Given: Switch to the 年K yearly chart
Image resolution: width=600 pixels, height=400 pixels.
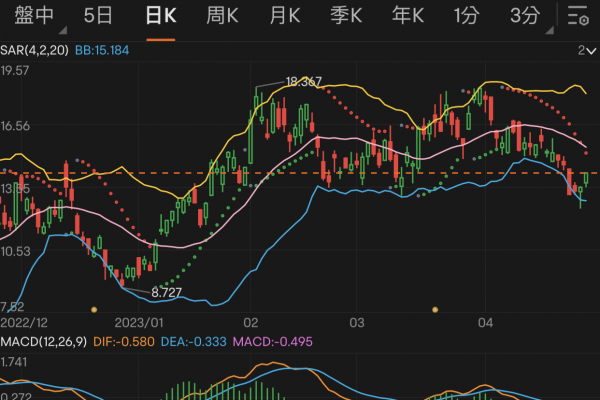Looking at the screenshot, I should (x=407, y=15).
